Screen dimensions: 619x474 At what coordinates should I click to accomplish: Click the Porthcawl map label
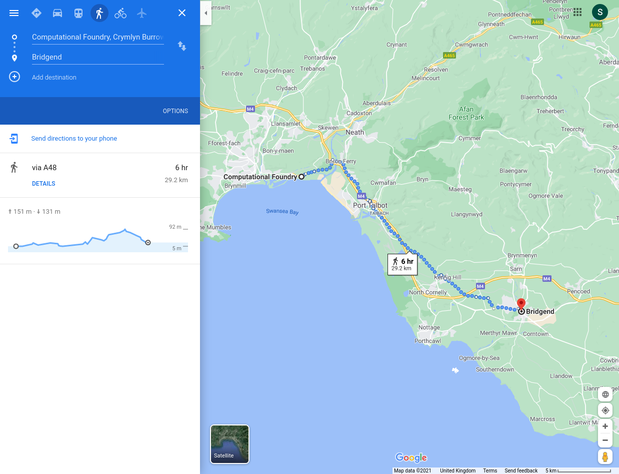(x=428, y=341)
